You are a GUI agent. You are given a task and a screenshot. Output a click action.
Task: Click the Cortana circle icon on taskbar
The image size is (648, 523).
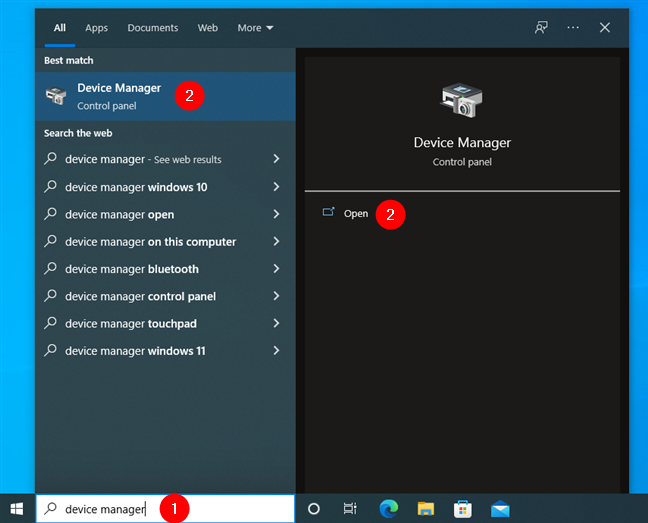point(314,509)
